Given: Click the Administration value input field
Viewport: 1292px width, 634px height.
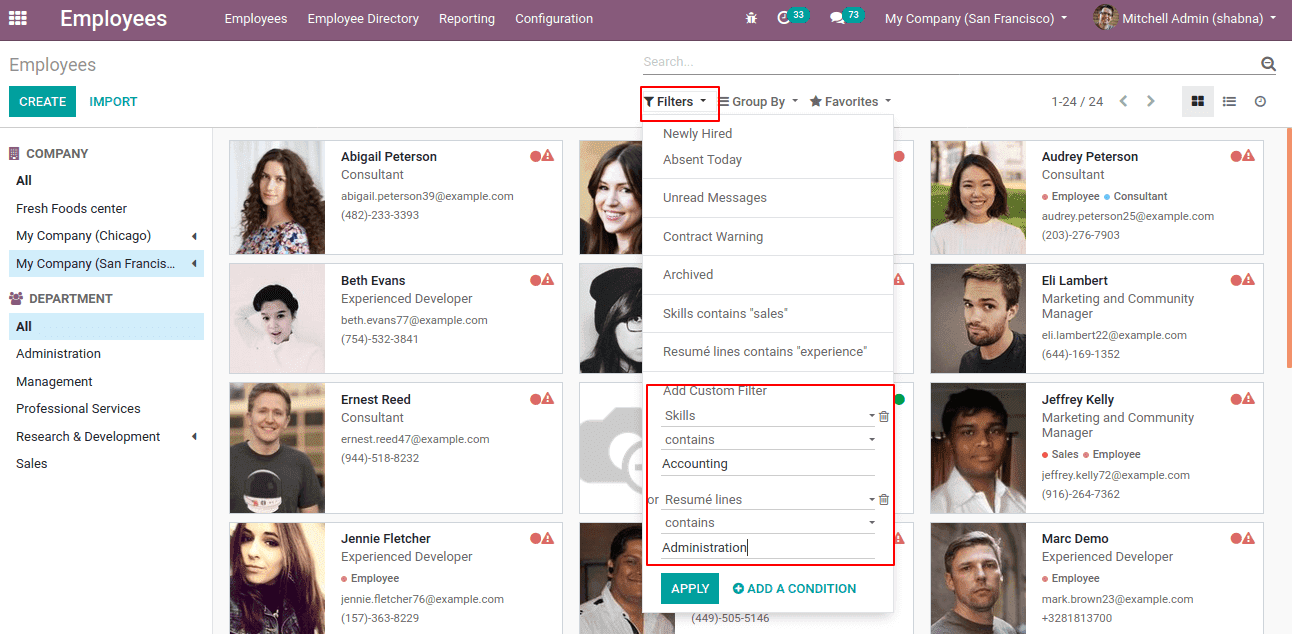Looking at the screenshot, I should (x=768, y=548).
